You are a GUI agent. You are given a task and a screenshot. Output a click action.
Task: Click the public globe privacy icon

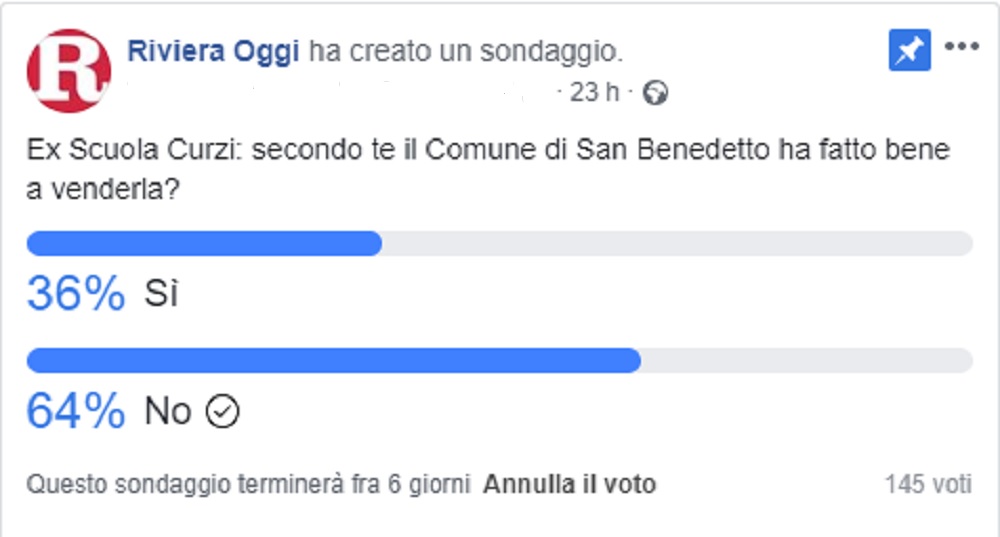(655, 93)
